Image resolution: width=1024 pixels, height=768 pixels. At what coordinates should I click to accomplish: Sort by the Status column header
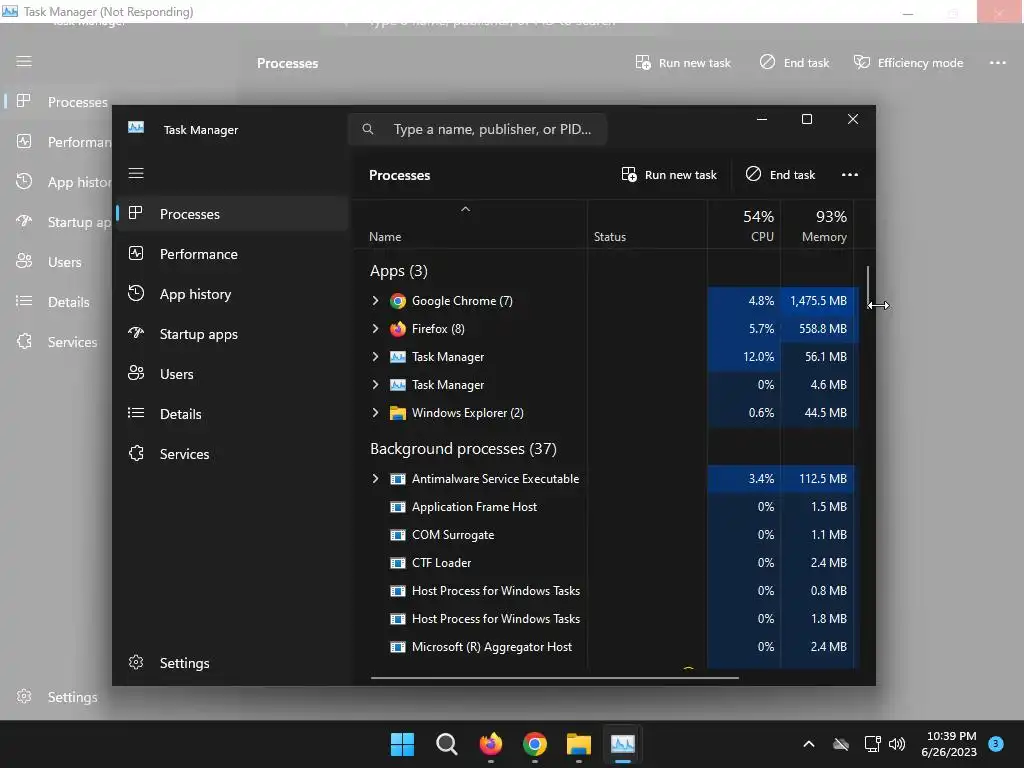(x=647, y=225)
